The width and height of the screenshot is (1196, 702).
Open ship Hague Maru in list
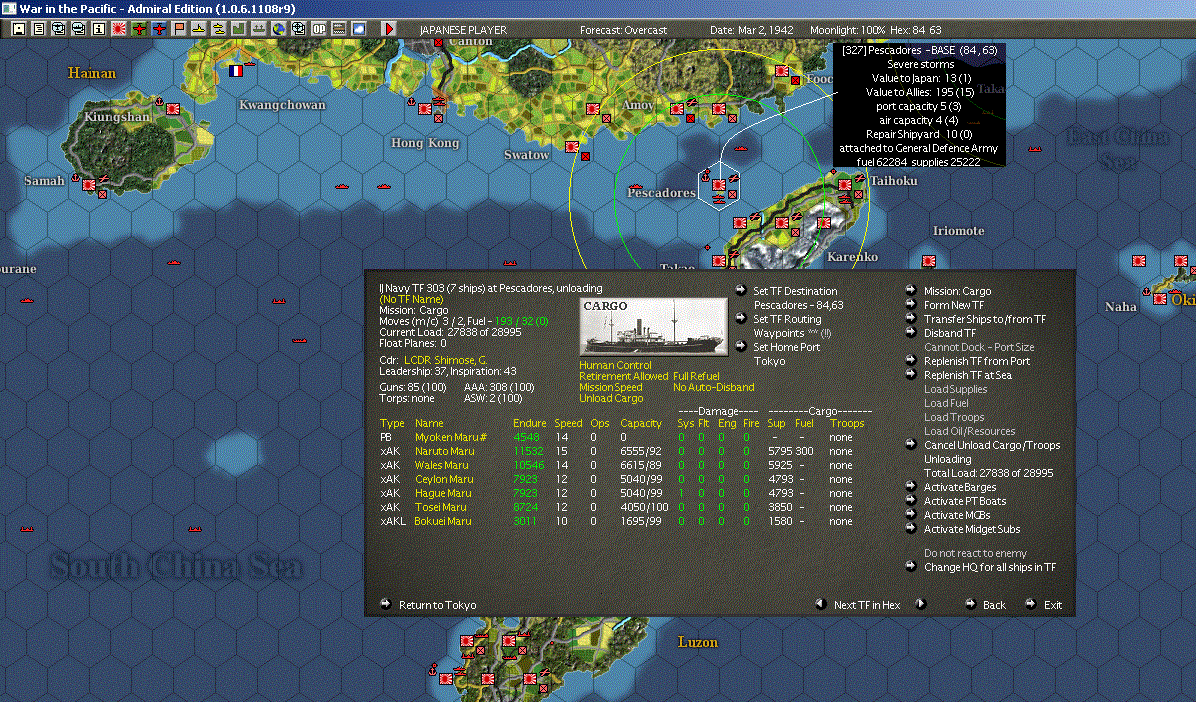443,493
